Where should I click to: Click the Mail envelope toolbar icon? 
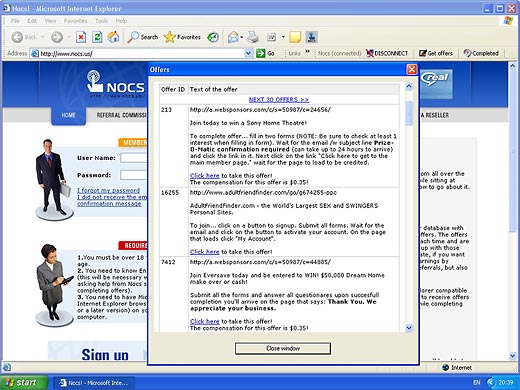(233, 37)
